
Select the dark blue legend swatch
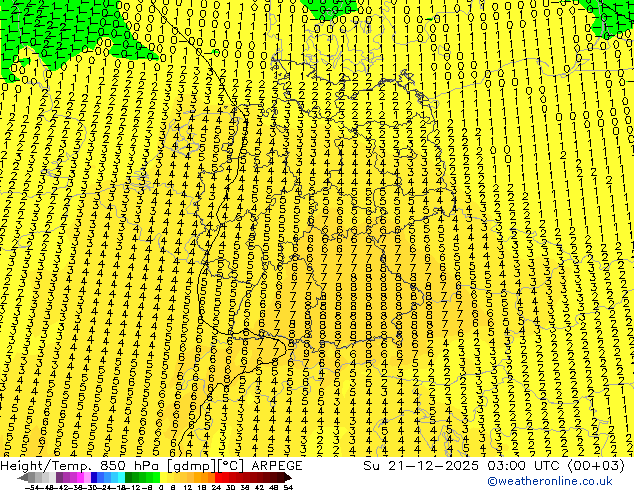94,477
